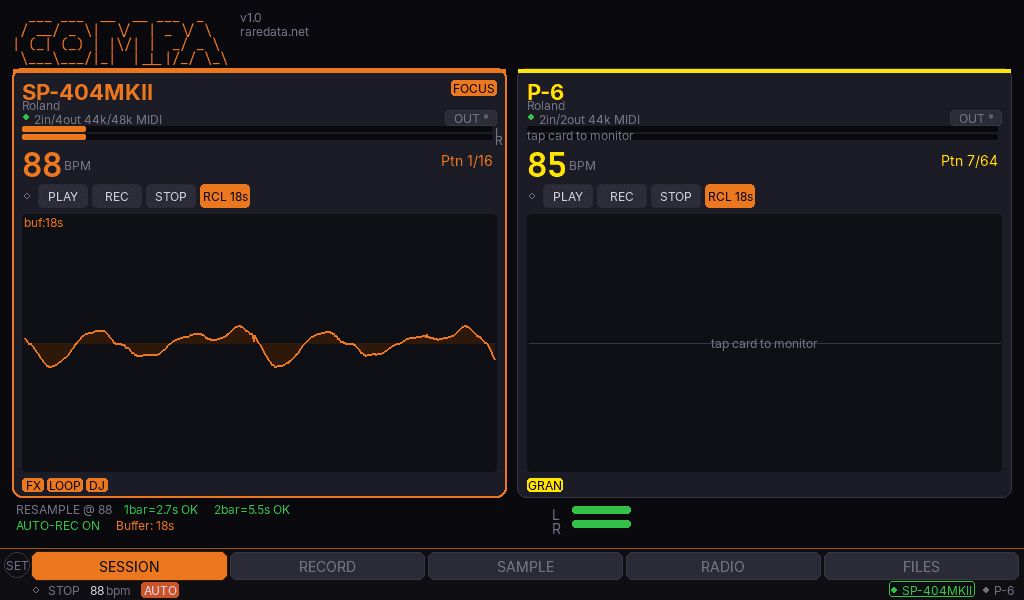Click STOP text in bottom status bar
The width and height of the screenshot is (1024, 600).
pos(63,590)
